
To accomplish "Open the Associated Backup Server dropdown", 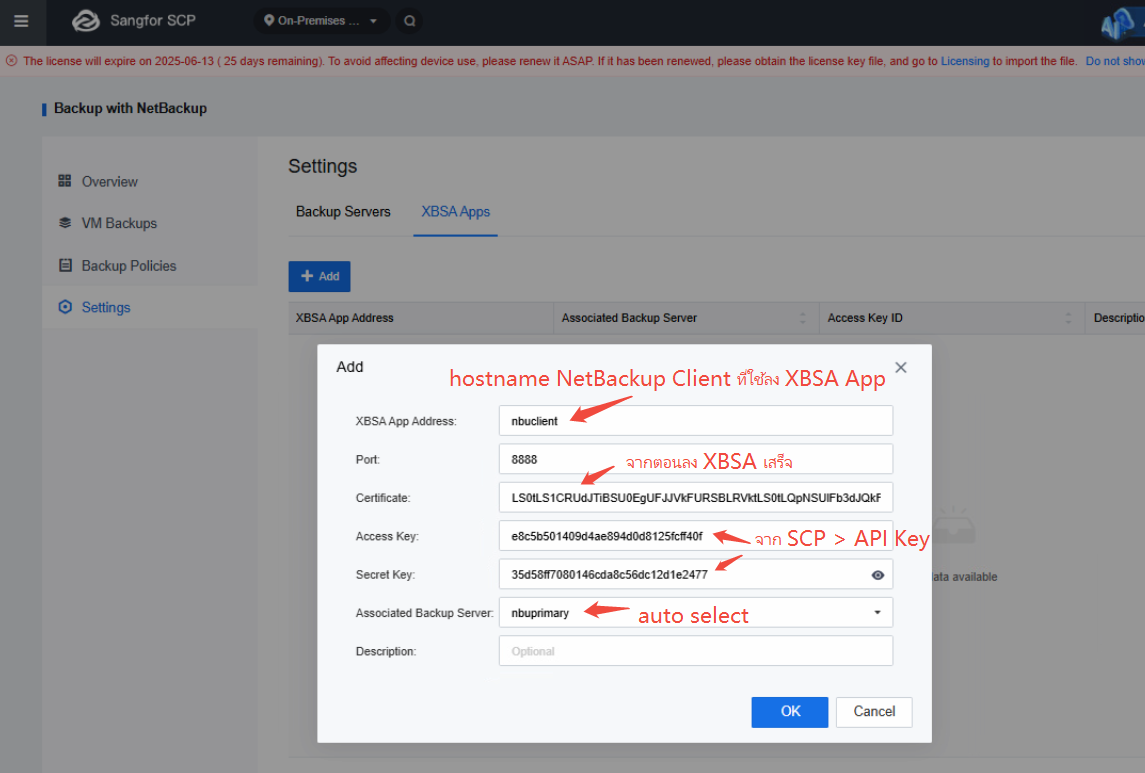I will tap(695, 612).
